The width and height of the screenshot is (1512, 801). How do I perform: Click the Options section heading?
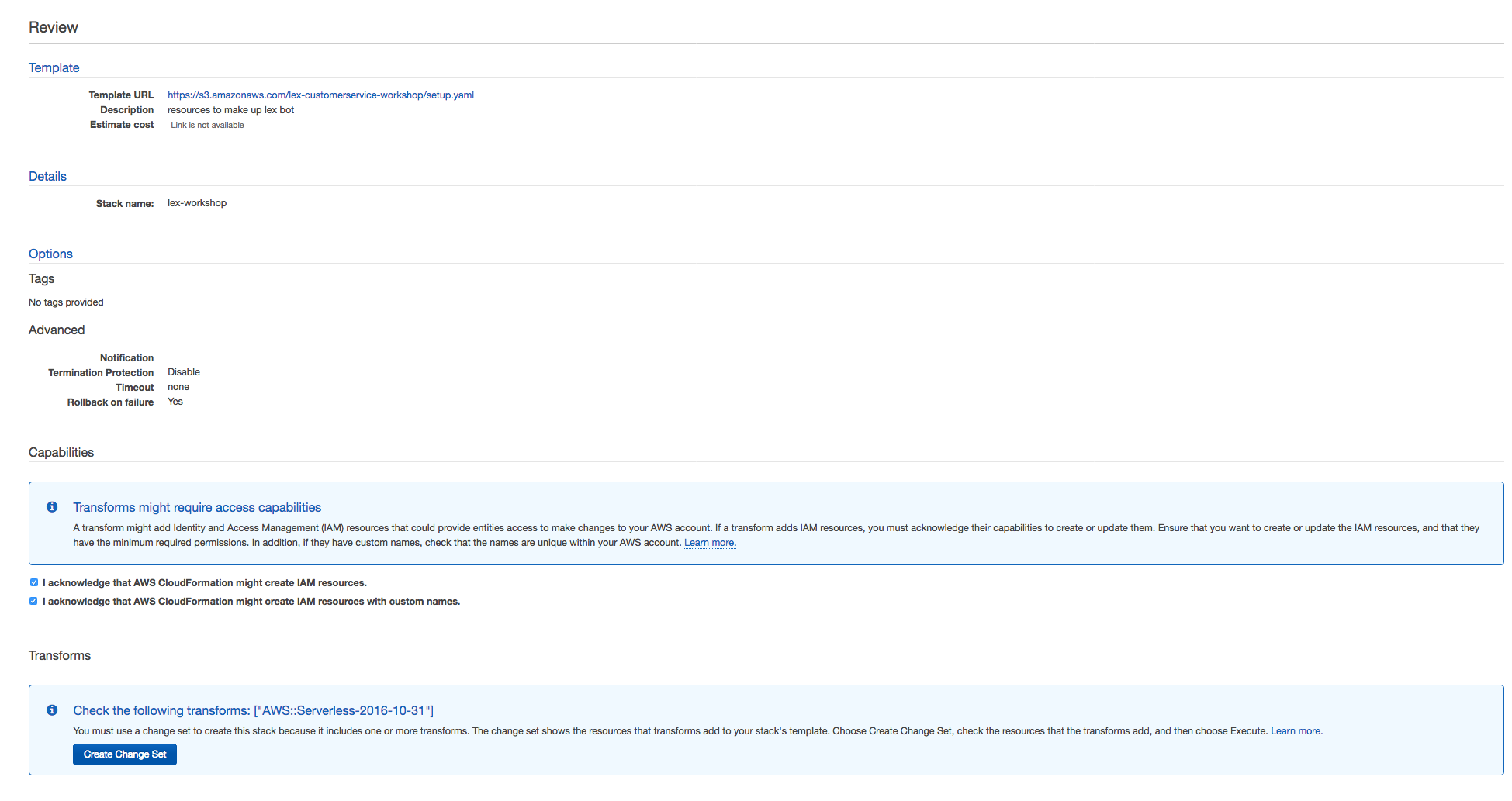[x=50, y=254]
